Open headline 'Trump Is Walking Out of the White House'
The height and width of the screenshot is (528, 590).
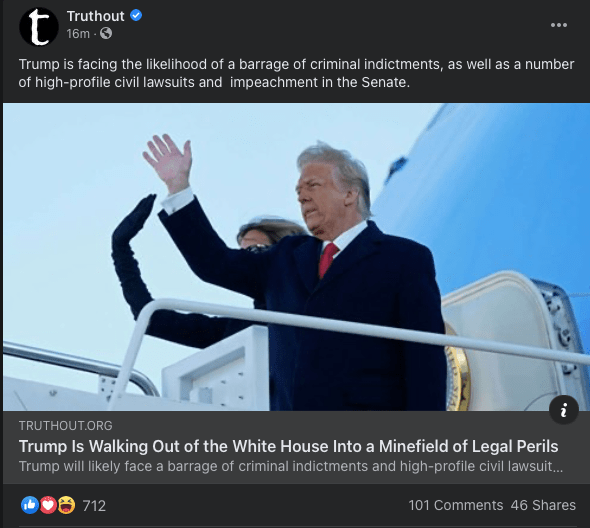(x=288, y=446)
